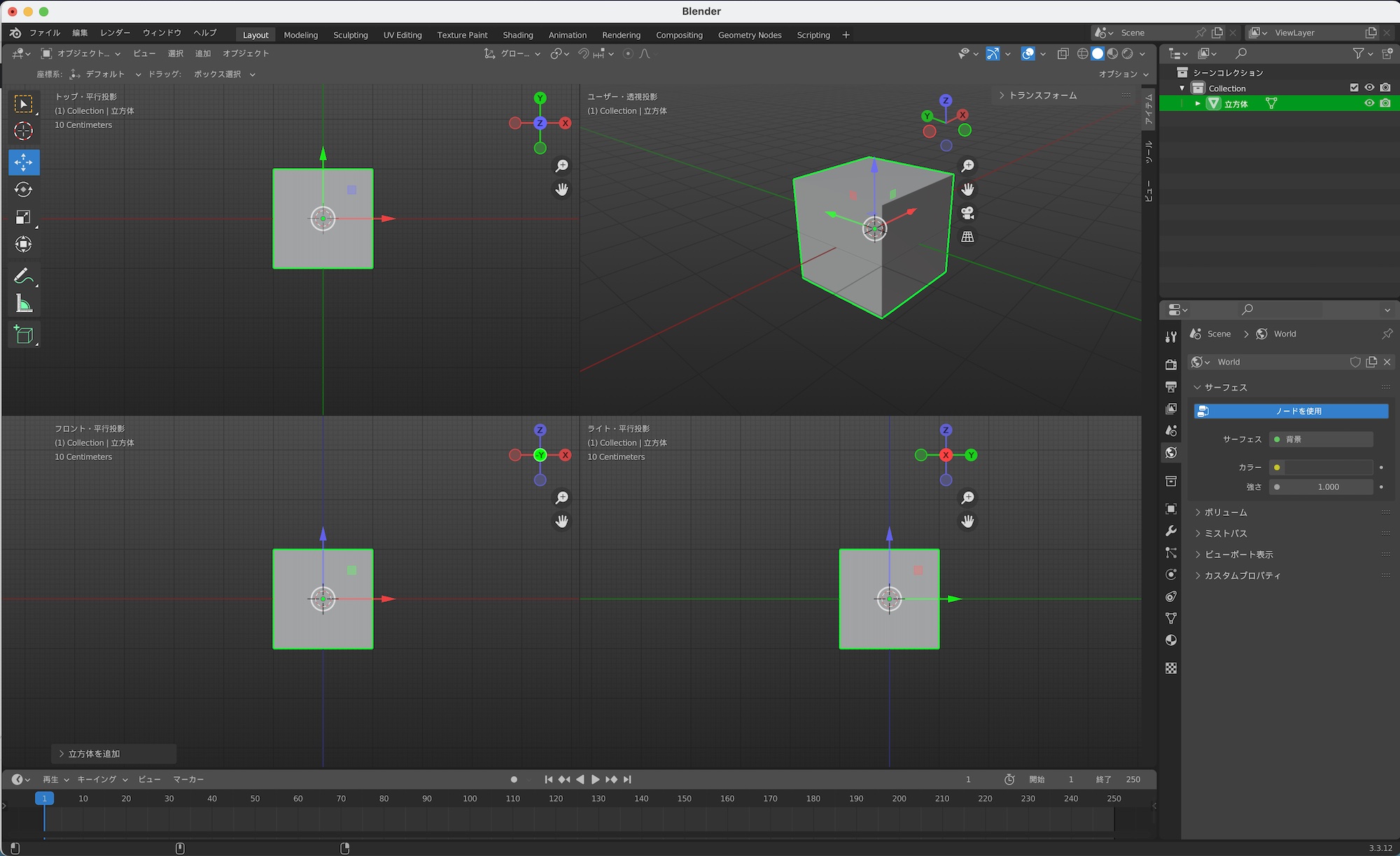Screen dimensions: 1400x856
Task: Select the Cursor tool in the toolbar
Action: click(23, 132)
